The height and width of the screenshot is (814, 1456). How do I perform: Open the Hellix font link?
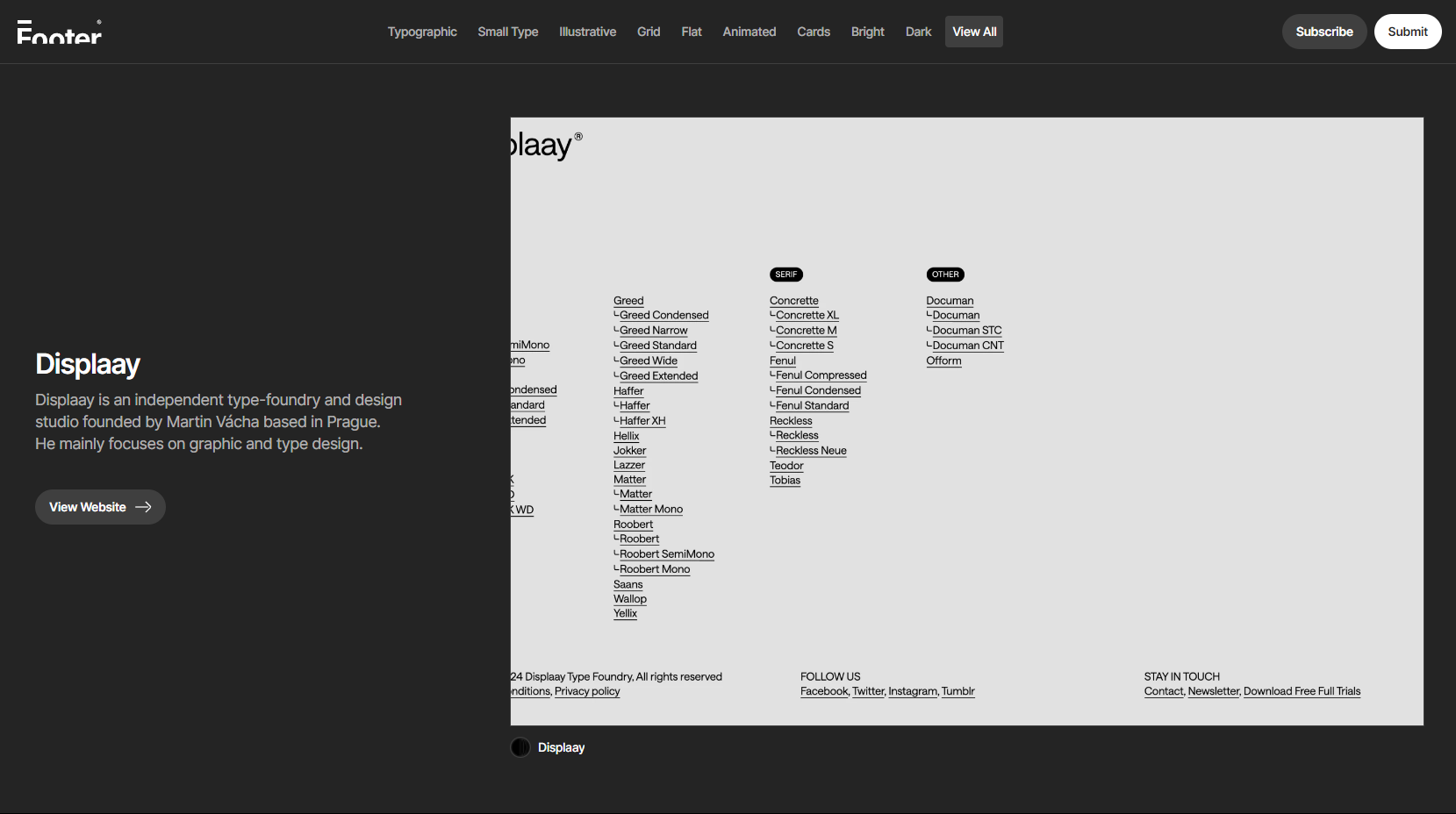pos(627,436)
